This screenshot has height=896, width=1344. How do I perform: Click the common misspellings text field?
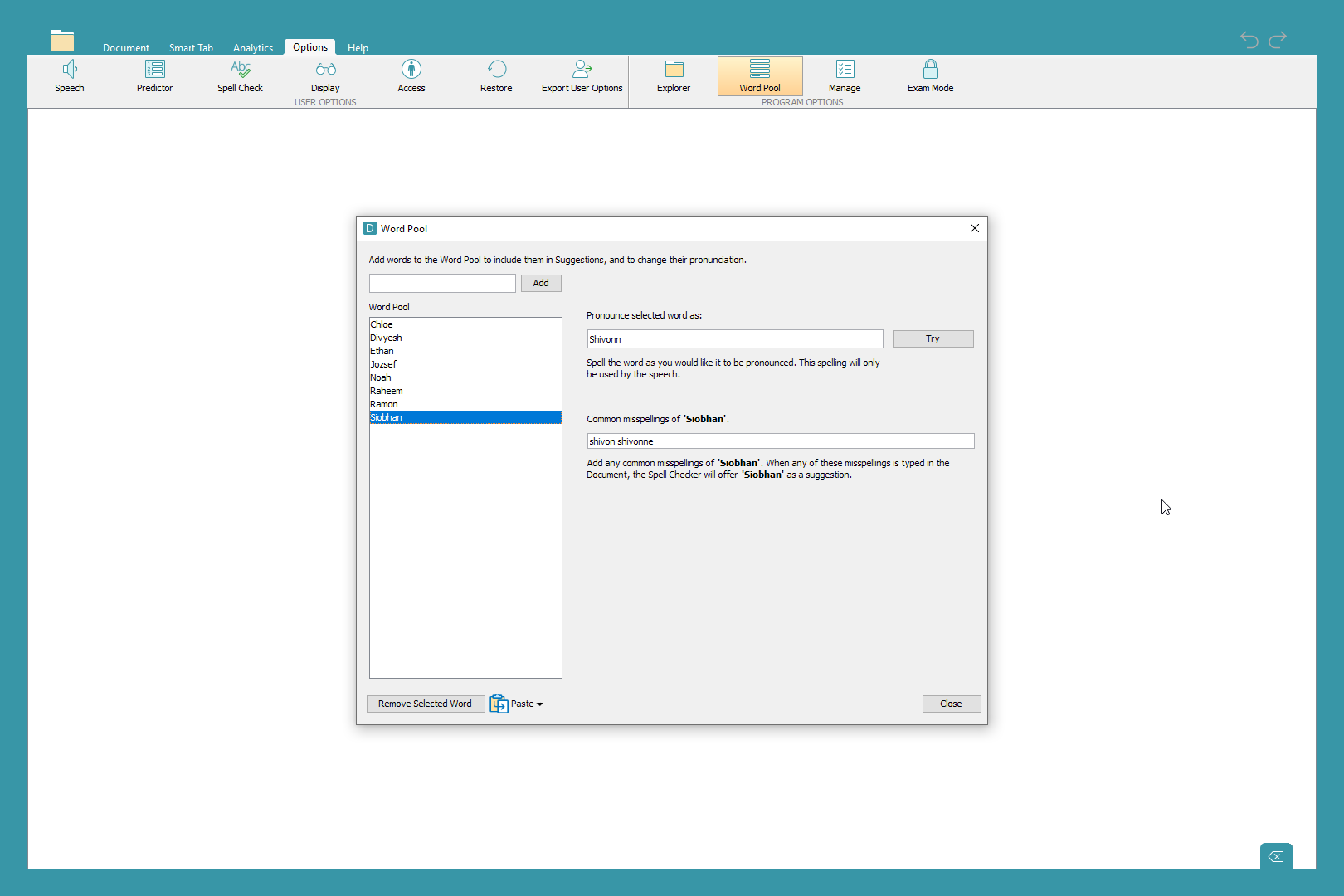click(780, 441)
